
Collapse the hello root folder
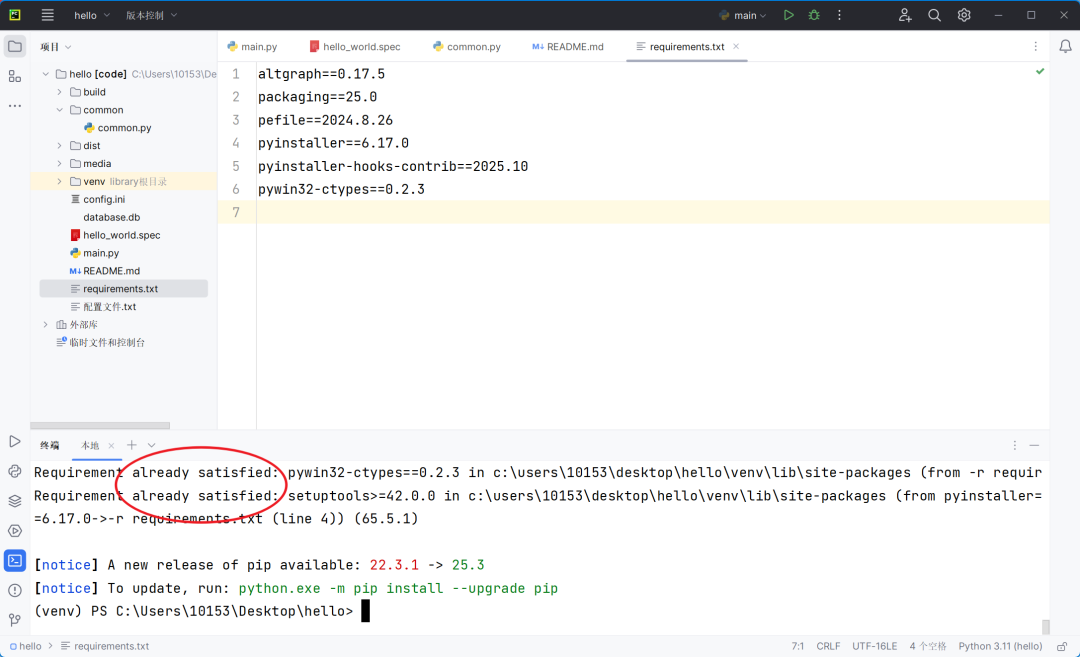tap(45, 74)
